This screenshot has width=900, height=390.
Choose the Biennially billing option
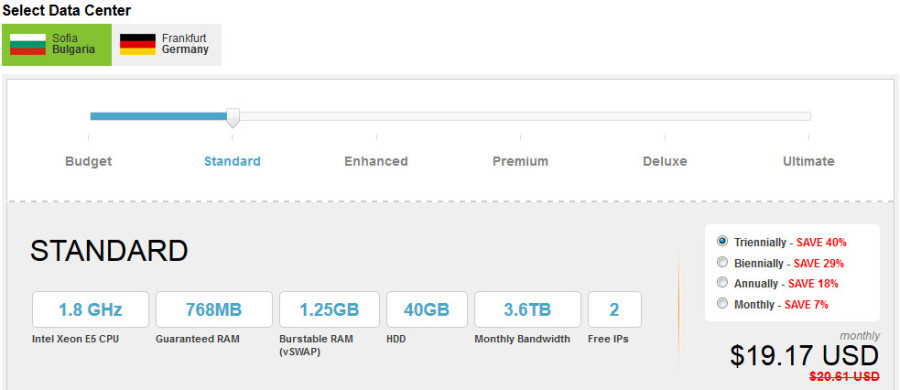(722, 262)
